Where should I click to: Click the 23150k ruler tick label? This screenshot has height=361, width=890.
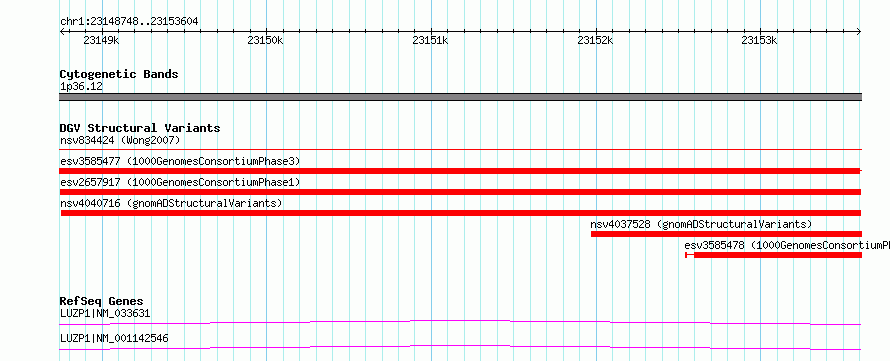click(x=266, y=40)
